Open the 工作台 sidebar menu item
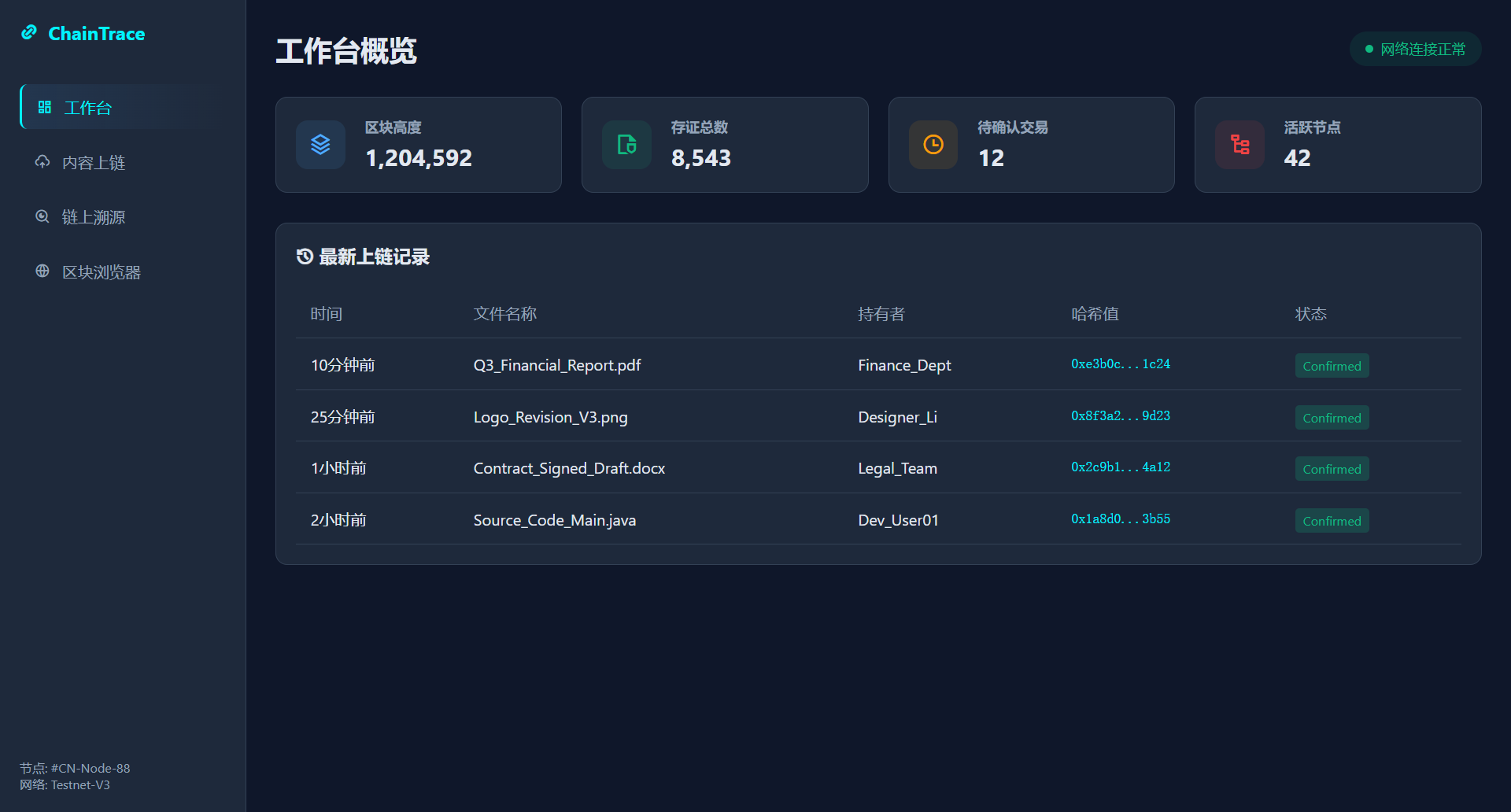1511x812 pixels. click(87, 108)
